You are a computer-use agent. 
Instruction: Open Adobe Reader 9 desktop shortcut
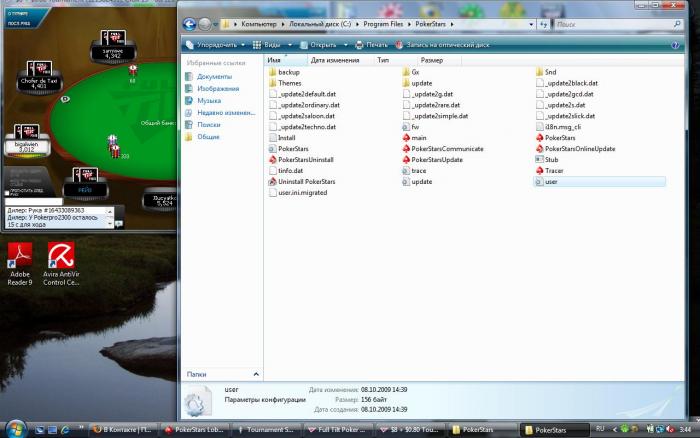click(20, 263)
